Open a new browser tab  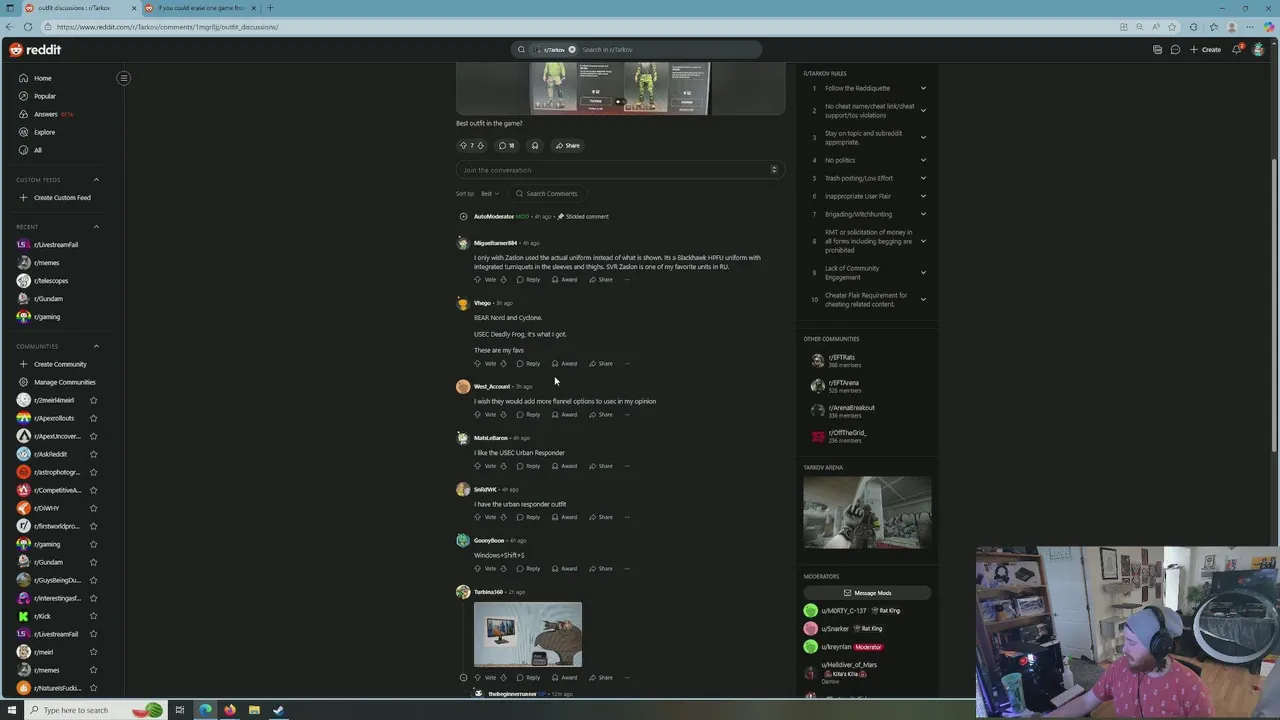(269, 8)
